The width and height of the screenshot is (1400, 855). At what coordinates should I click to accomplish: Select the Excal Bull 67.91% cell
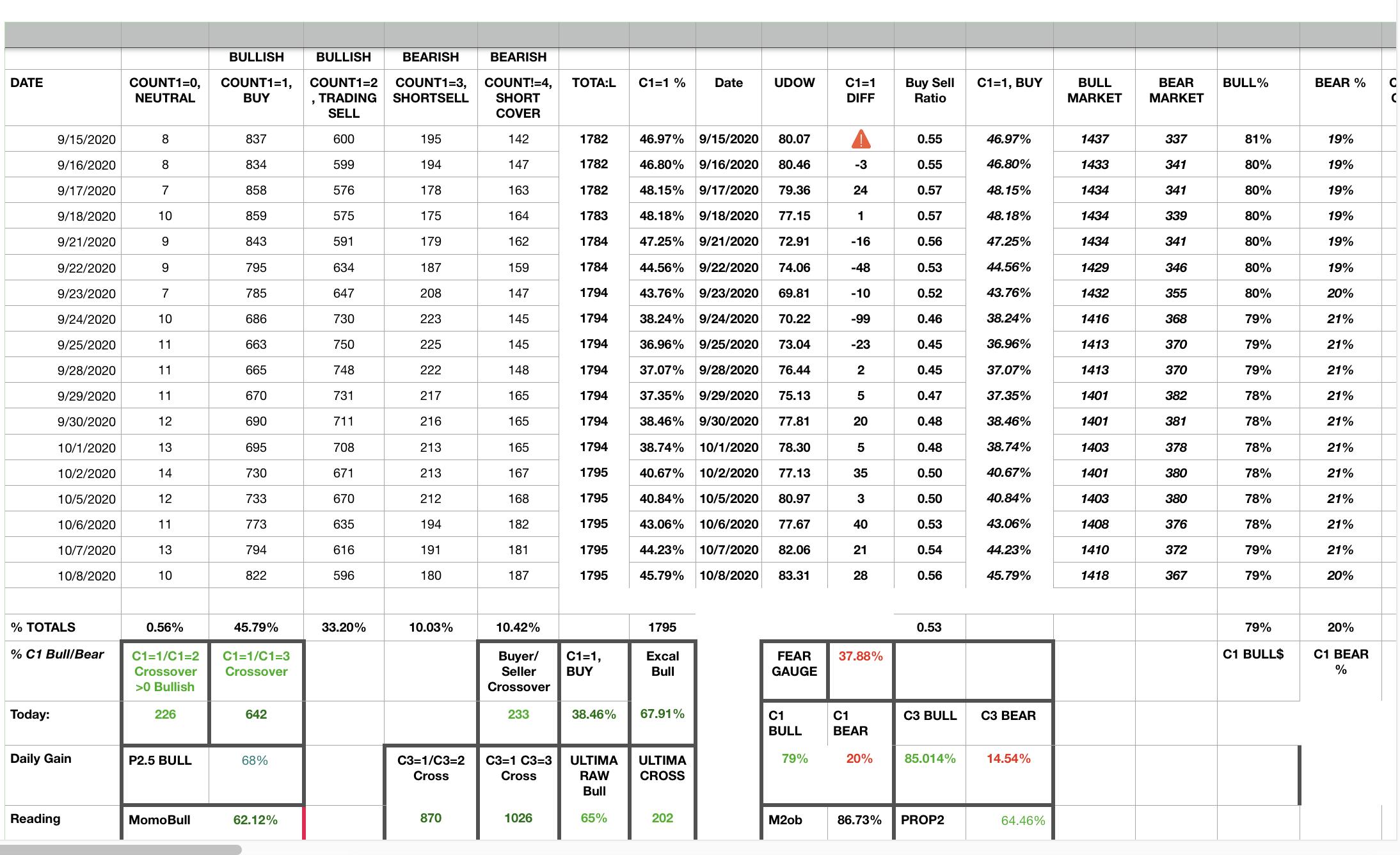click(662, 714)
